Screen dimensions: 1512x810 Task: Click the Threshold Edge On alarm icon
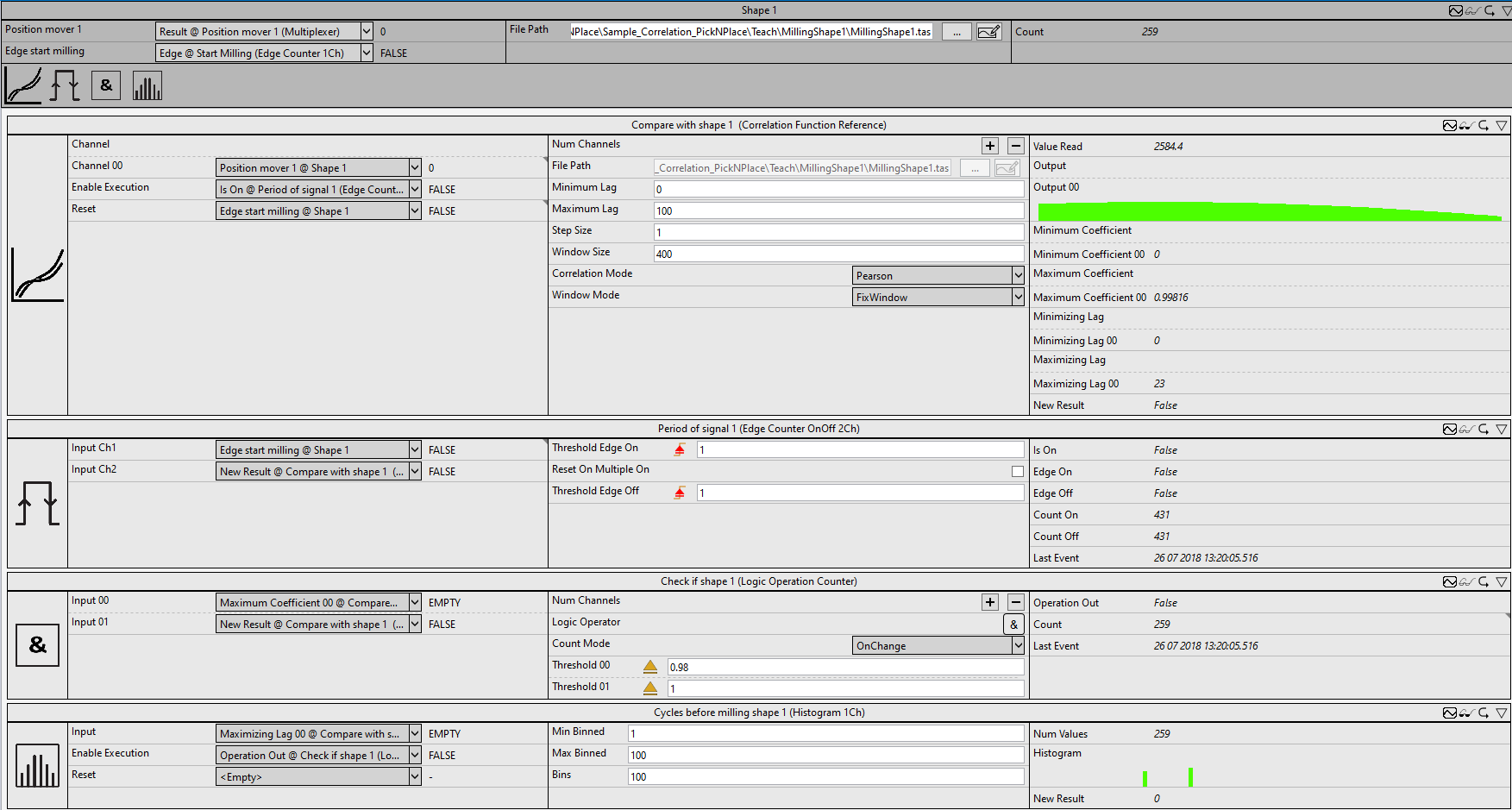click(x=680, y=449)
